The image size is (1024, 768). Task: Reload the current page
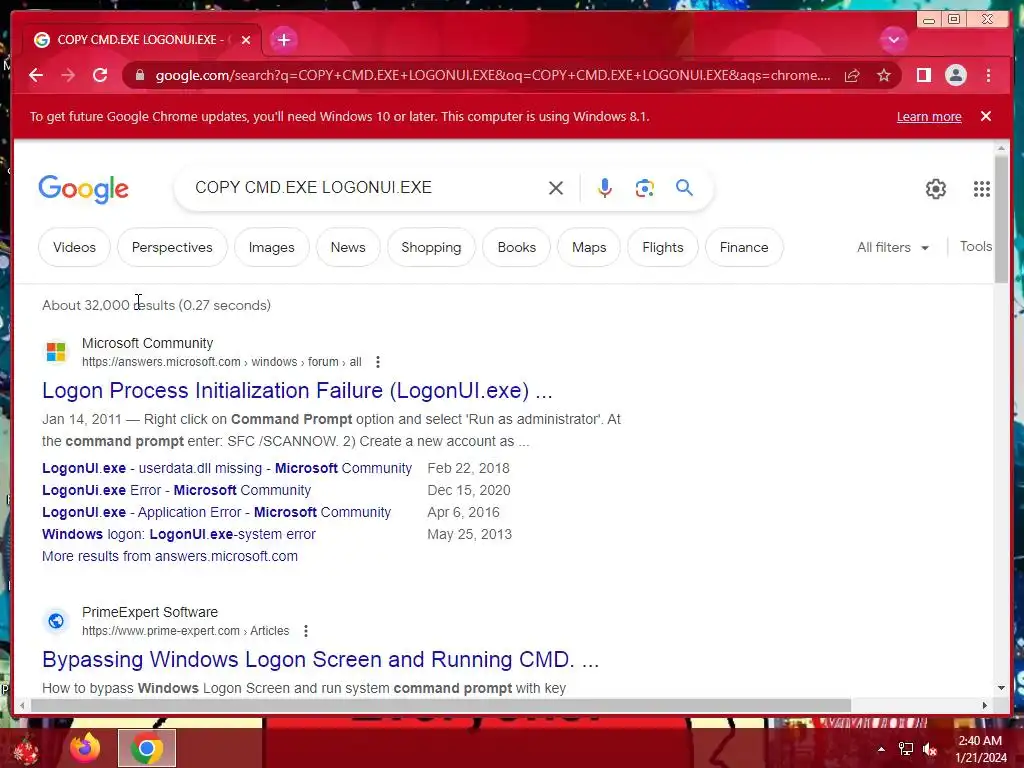coord(100,75)
